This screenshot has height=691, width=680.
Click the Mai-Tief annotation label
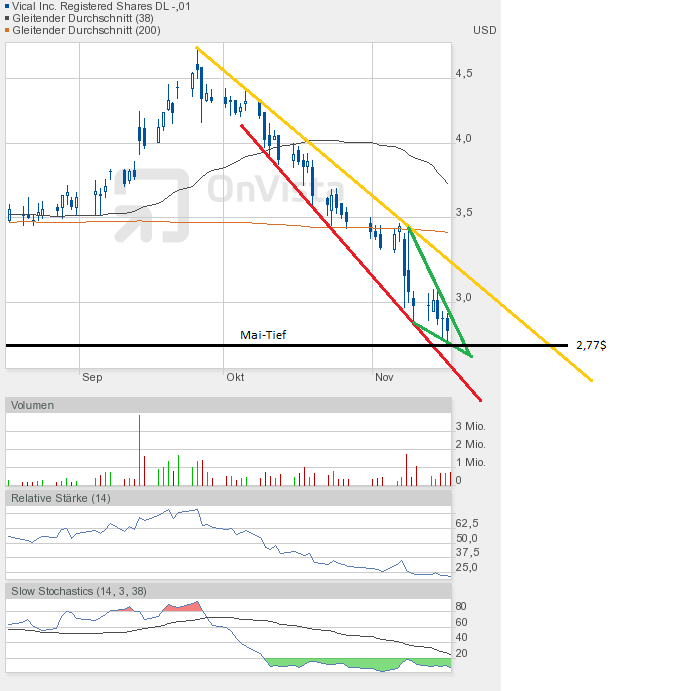click(263, 335)
